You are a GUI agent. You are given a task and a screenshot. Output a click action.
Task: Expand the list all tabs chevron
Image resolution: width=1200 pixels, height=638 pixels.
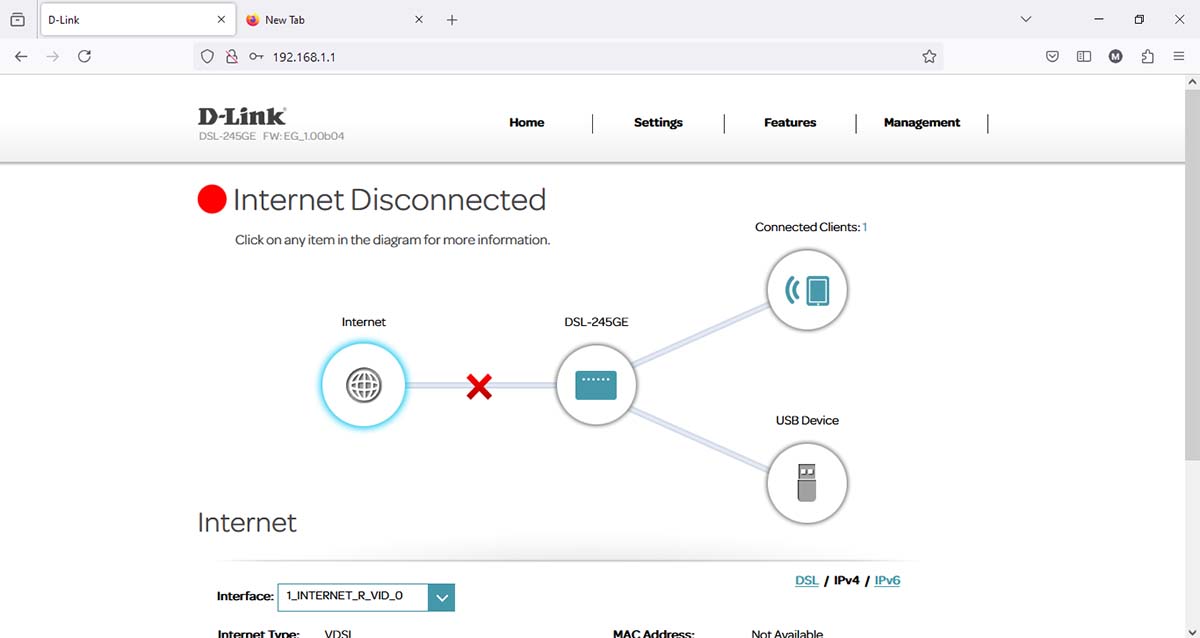1025,19
